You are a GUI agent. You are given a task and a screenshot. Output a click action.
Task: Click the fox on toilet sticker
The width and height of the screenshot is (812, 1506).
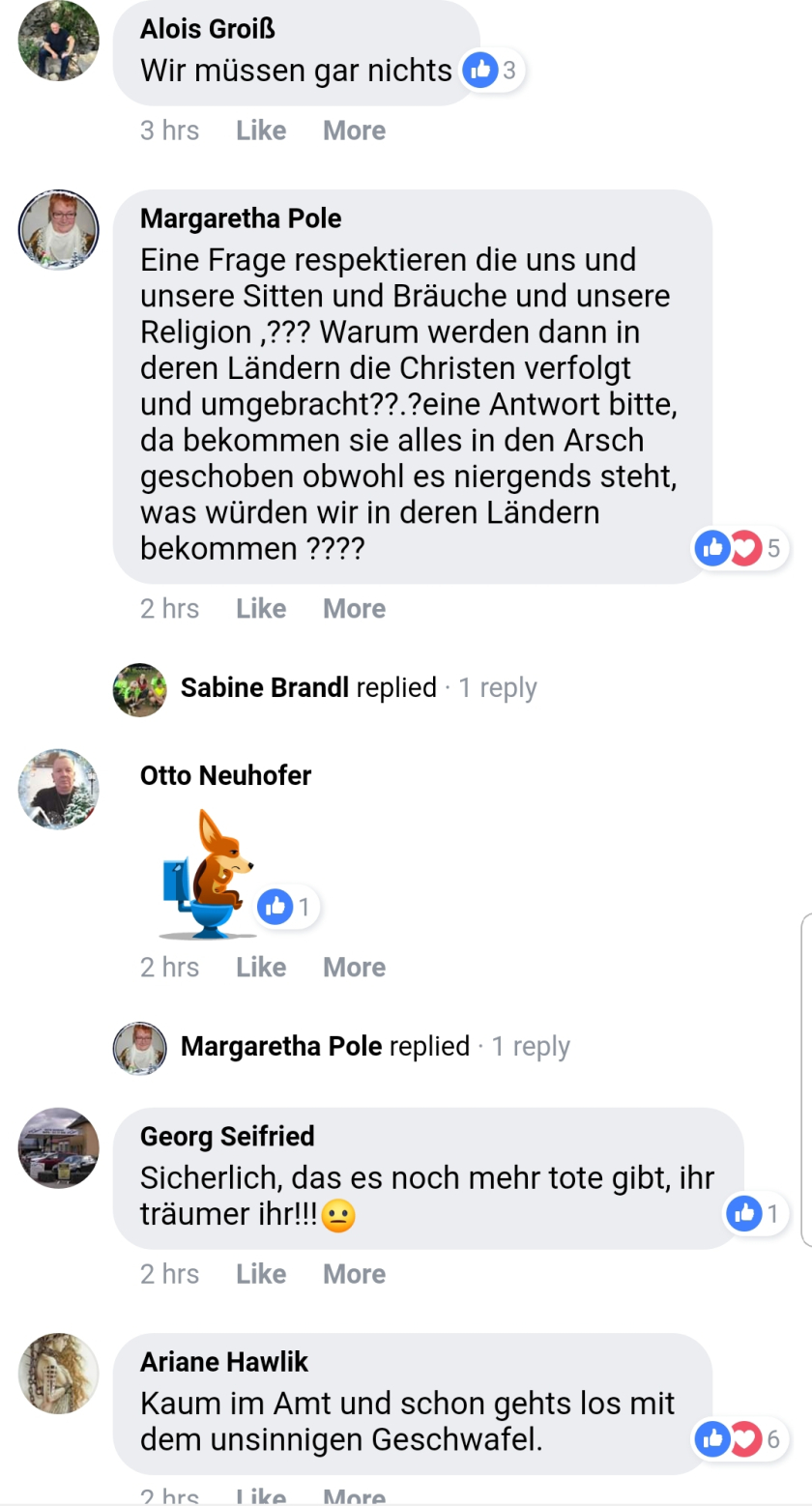tap(207, 874)
